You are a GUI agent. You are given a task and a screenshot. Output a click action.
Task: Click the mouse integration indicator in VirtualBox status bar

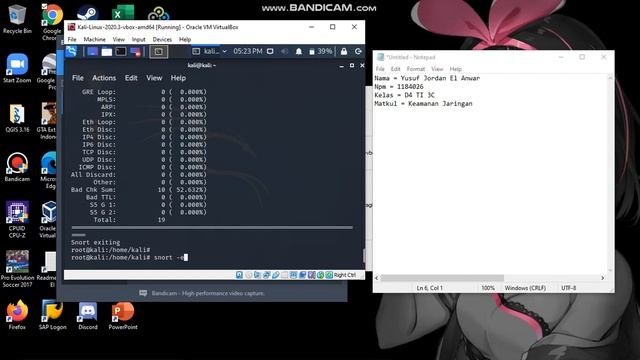(321, 275)
